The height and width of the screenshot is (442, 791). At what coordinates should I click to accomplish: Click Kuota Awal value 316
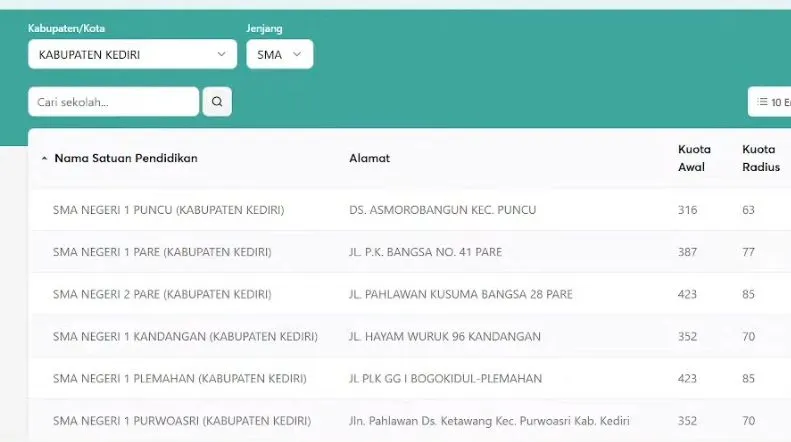coord(687,210)
